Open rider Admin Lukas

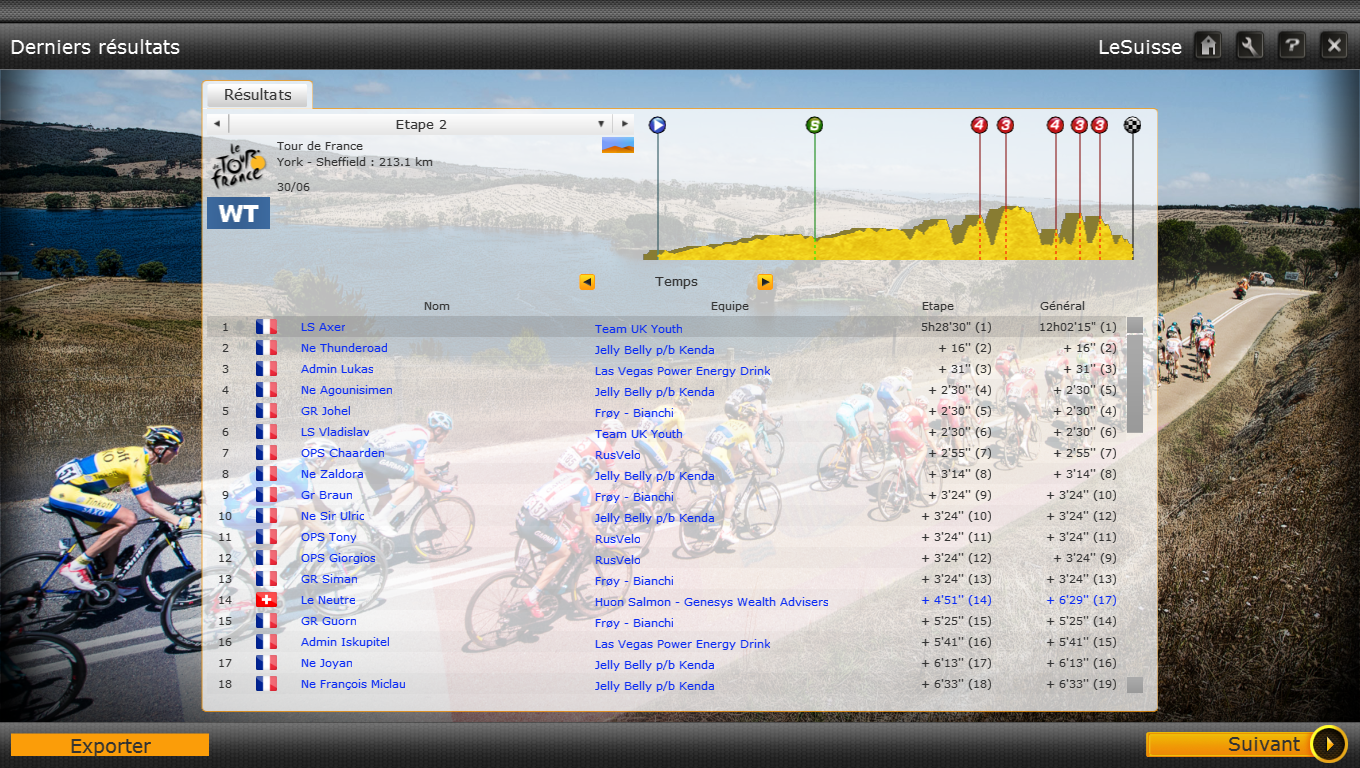point(337,369)
